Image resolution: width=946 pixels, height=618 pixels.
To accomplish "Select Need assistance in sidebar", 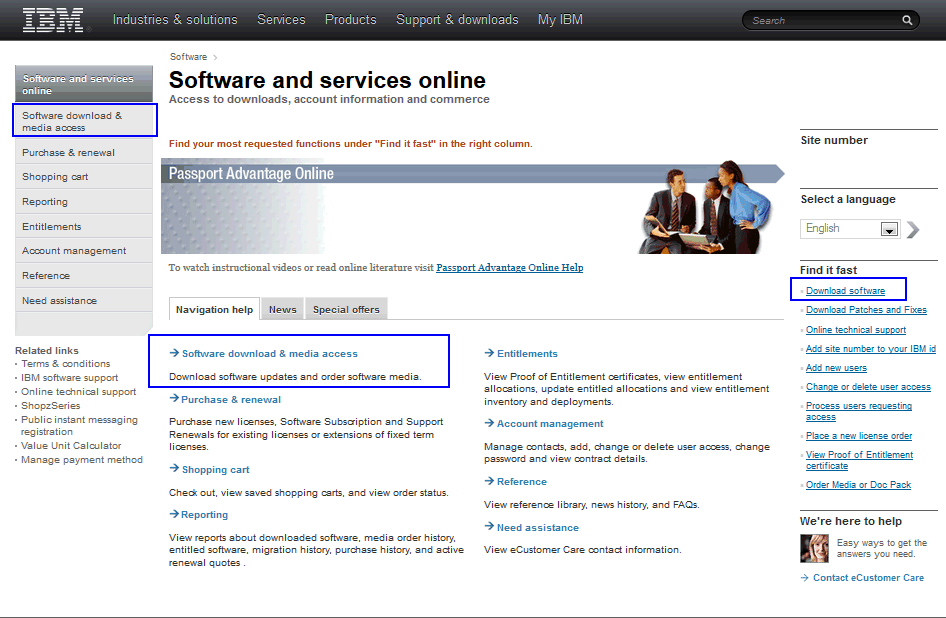I will tap(84, 300).
